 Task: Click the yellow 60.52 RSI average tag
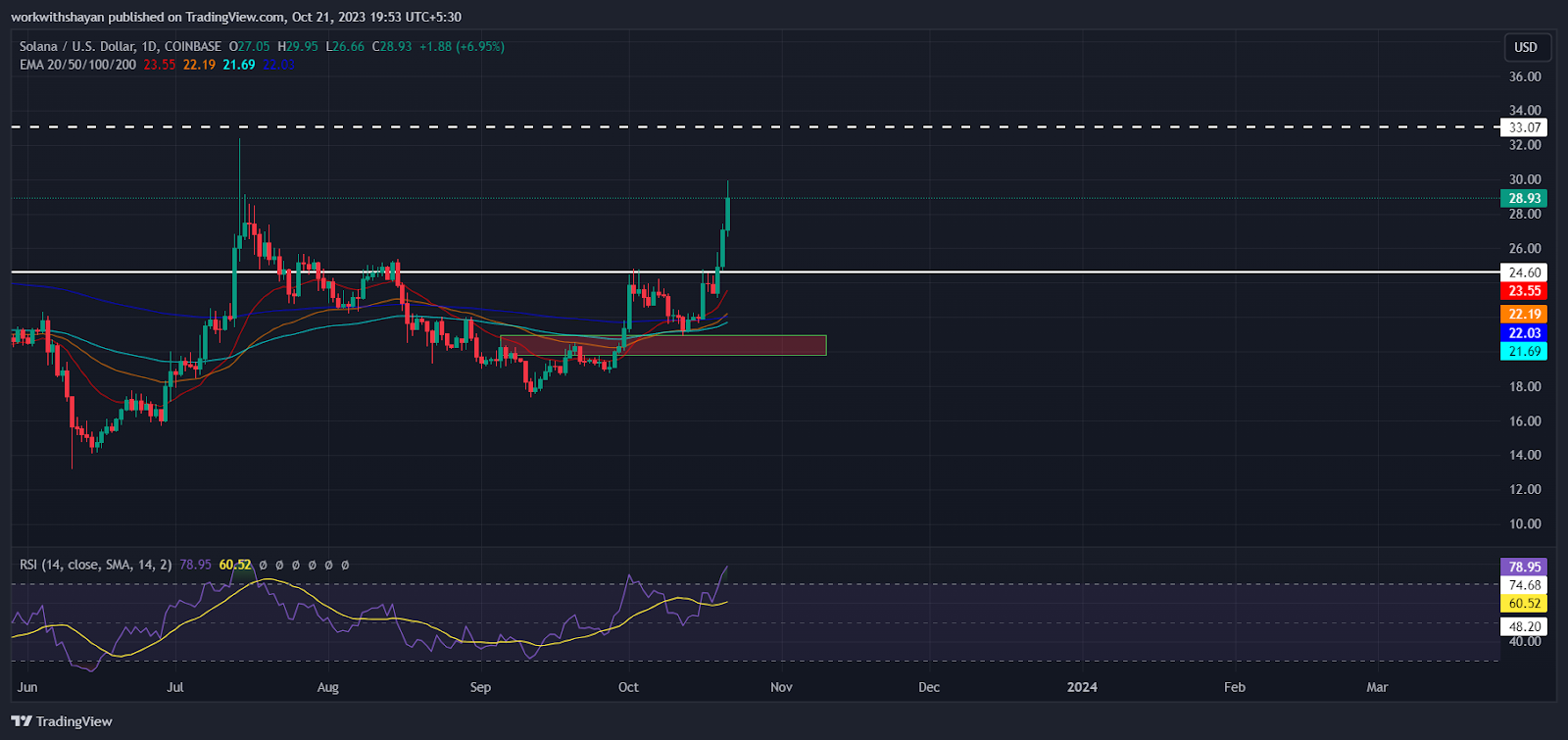1524,604
